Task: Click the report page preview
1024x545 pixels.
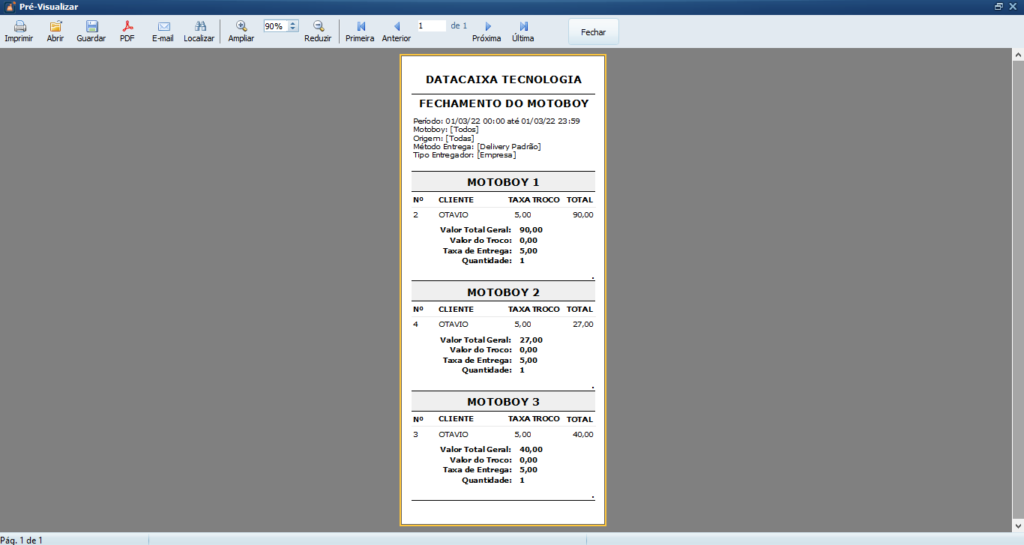Action: [503, 290]
